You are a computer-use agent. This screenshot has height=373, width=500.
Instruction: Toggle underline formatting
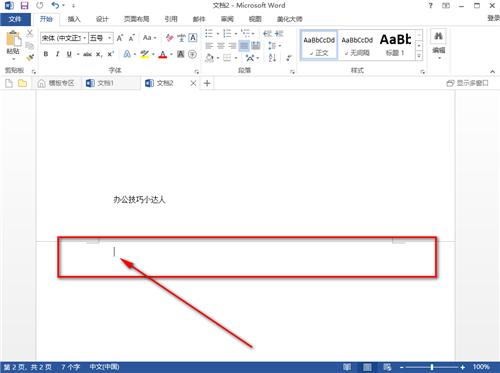[69, 54]
